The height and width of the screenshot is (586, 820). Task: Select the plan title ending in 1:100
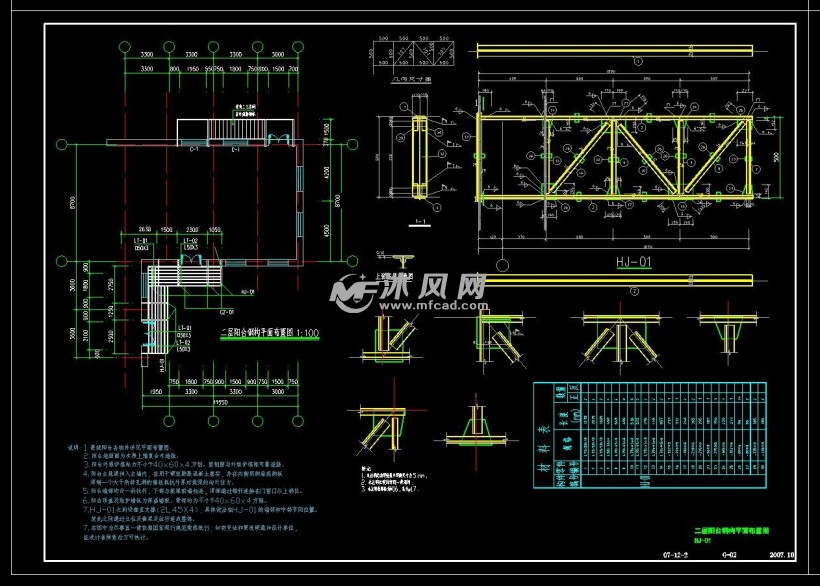[x=269, y=332]
